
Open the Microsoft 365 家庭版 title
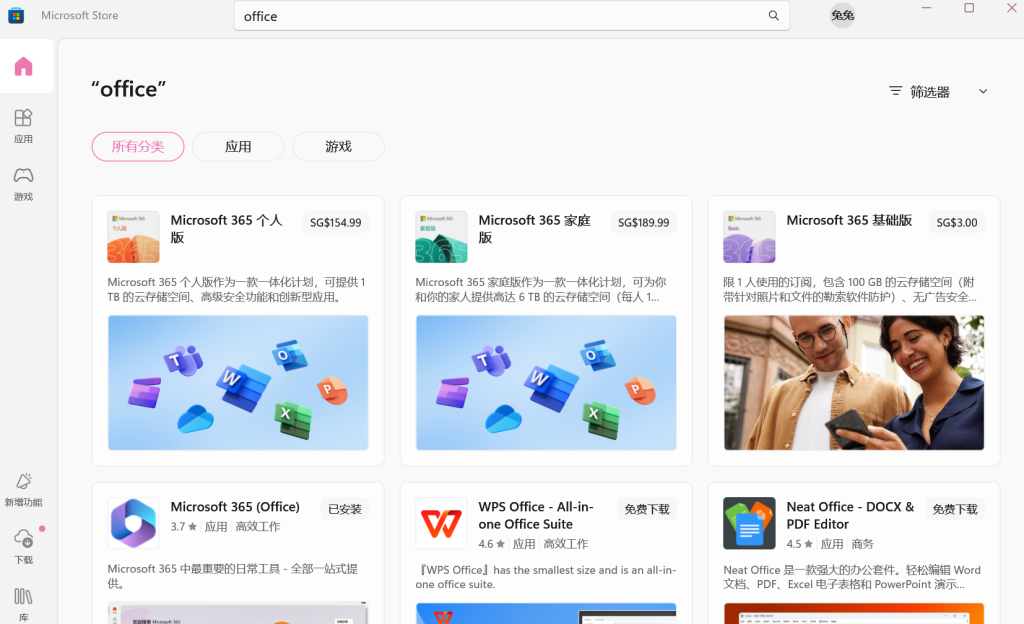535,228
